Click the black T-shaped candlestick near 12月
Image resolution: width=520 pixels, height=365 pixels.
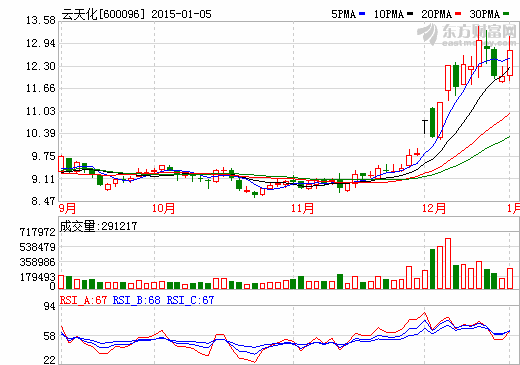[425, 127]
